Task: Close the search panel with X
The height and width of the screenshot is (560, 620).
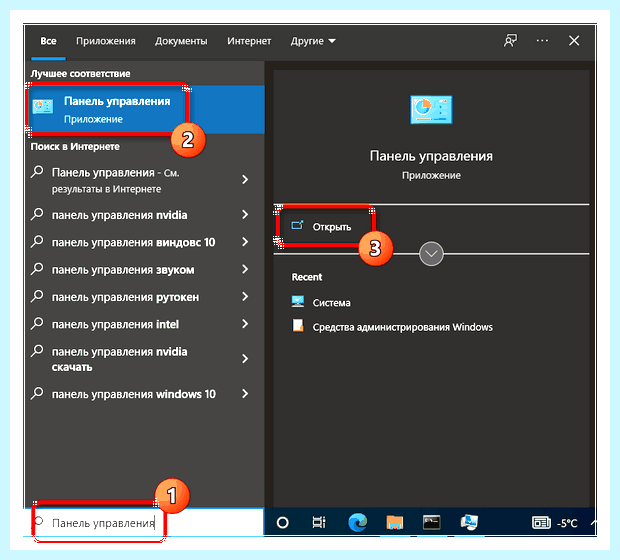Action: [574, 40]
